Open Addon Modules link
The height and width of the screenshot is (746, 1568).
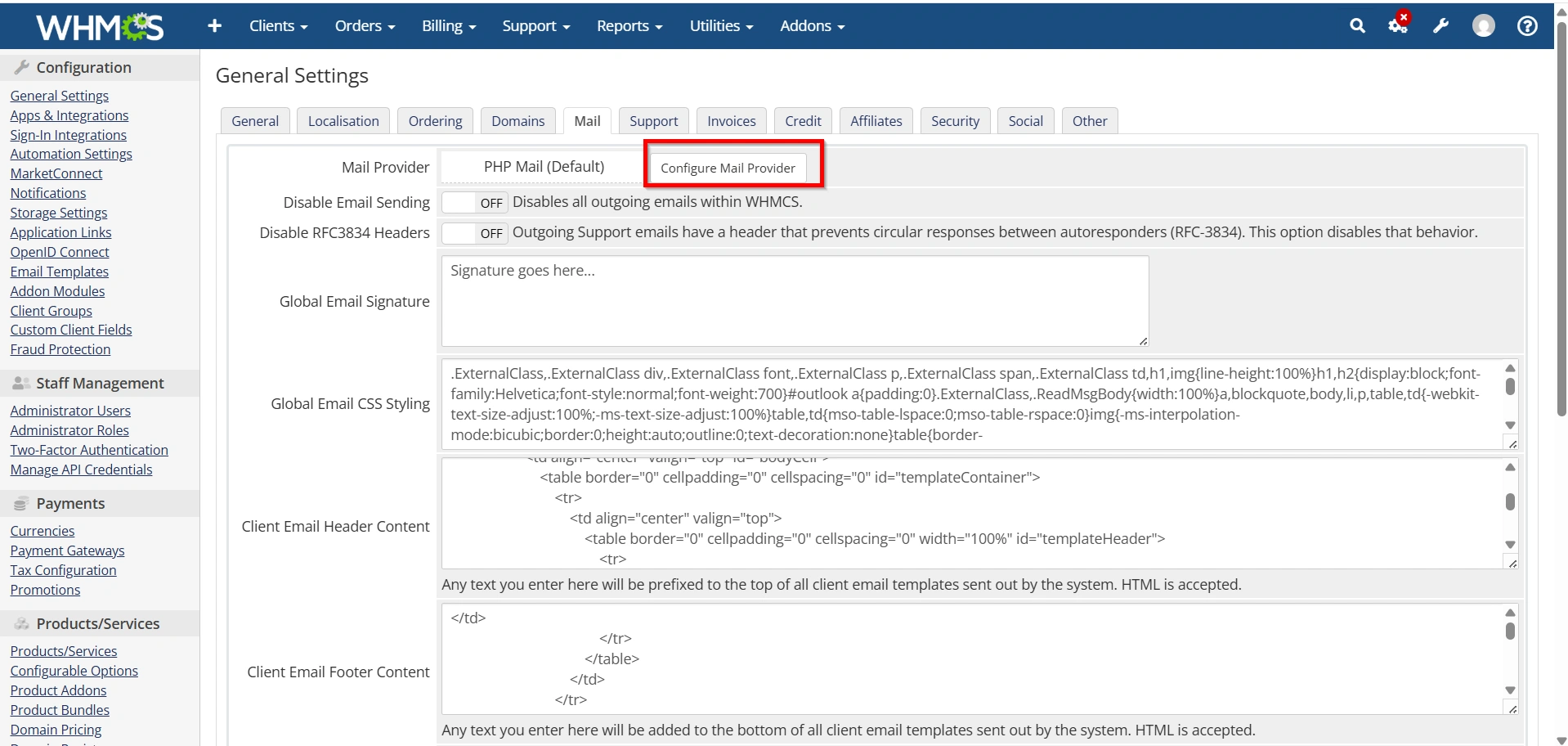click(57, 291)
